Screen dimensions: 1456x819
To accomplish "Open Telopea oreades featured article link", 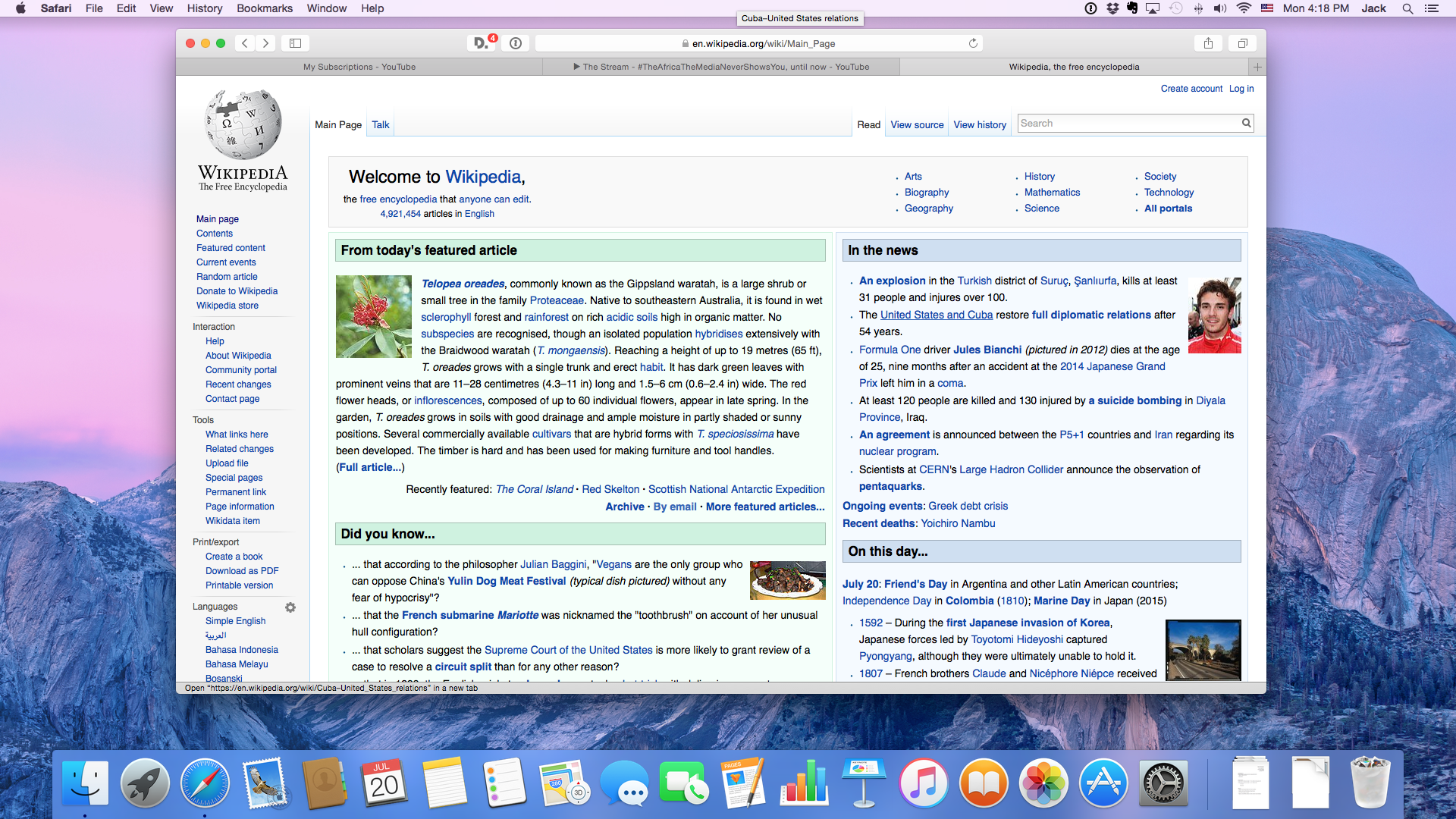I will click(x=463, y=284).
